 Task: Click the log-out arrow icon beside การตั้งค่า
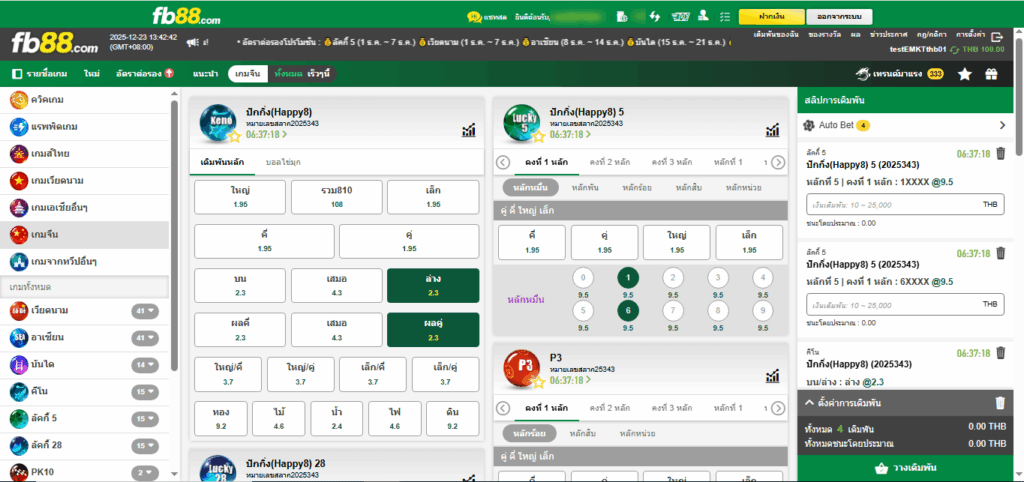997,37
